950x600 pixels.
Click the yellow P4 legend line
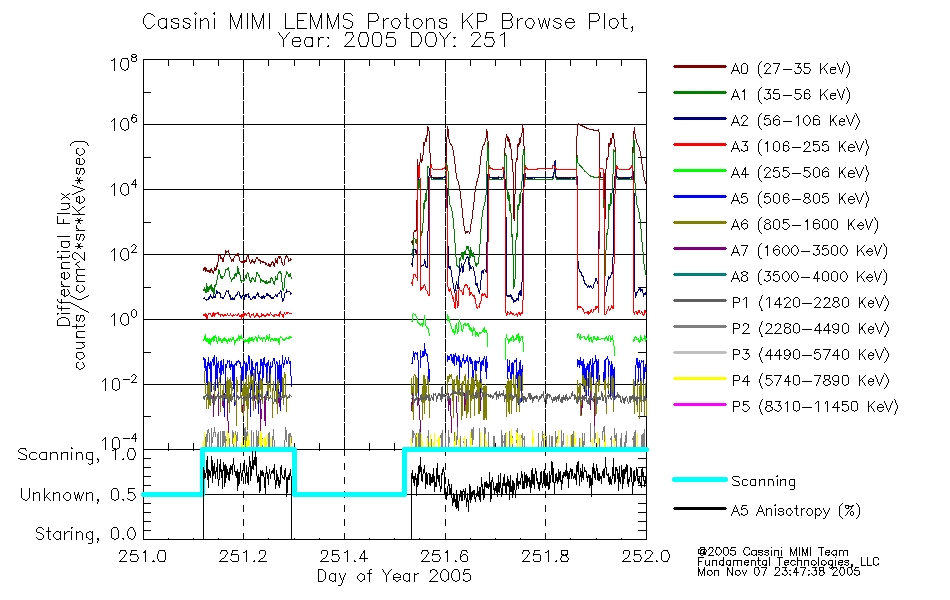click(699, 379)
